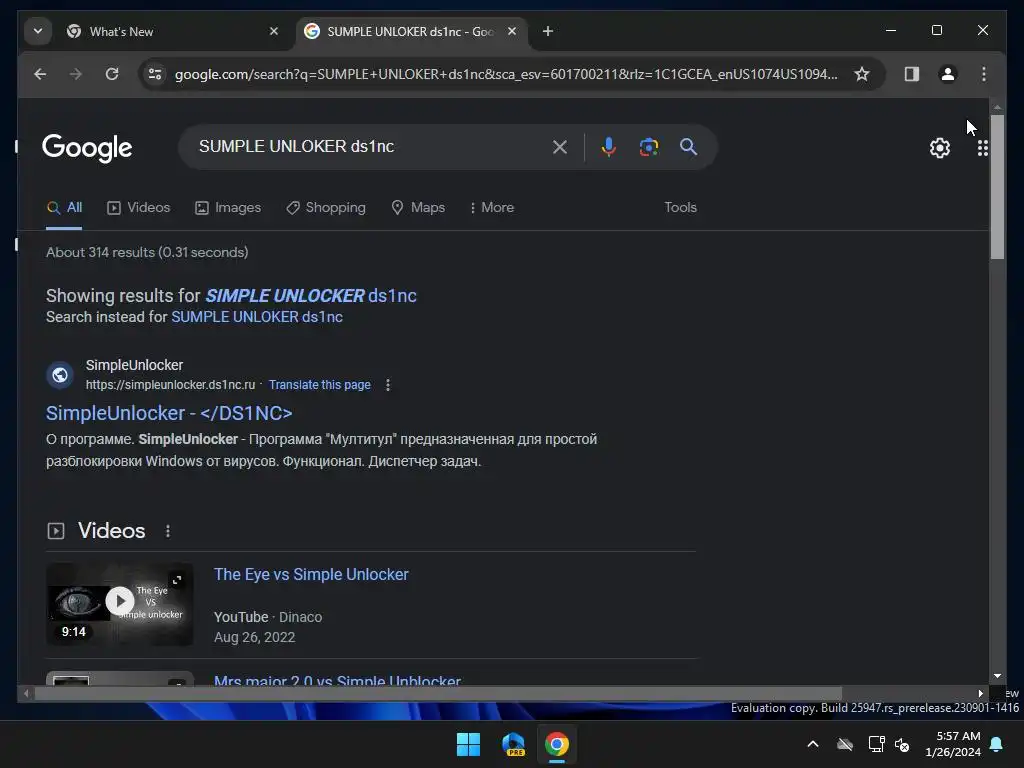Open notifications bell icon
Image resolution: width=1024 pixels, height=768 pixels.
[x=997, y=744]
